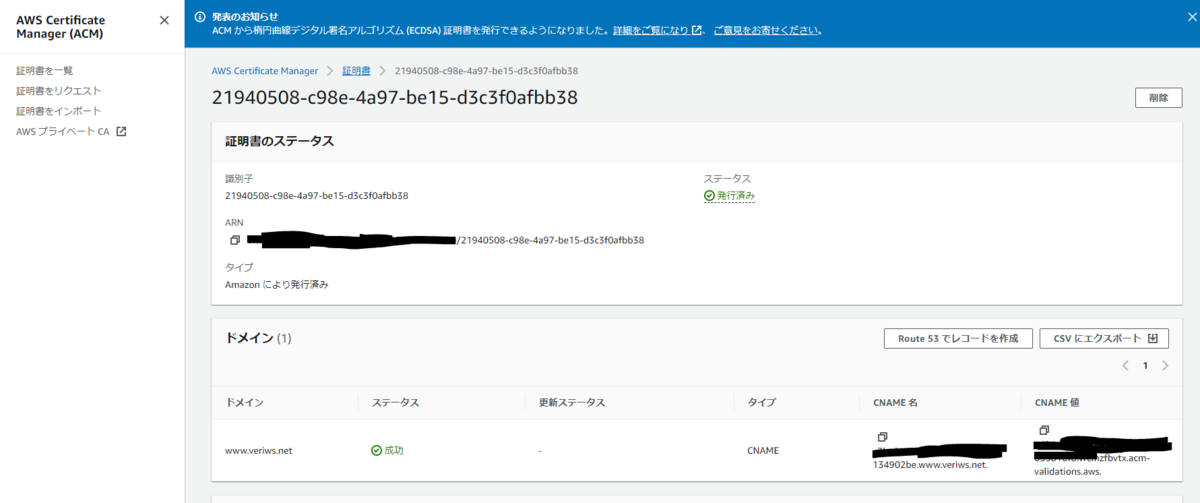Image resolution: width=1200 pixels, height=503 pixels.
Task: Open 証明書を一覧 in sidebar
Action: pos(45,71)
